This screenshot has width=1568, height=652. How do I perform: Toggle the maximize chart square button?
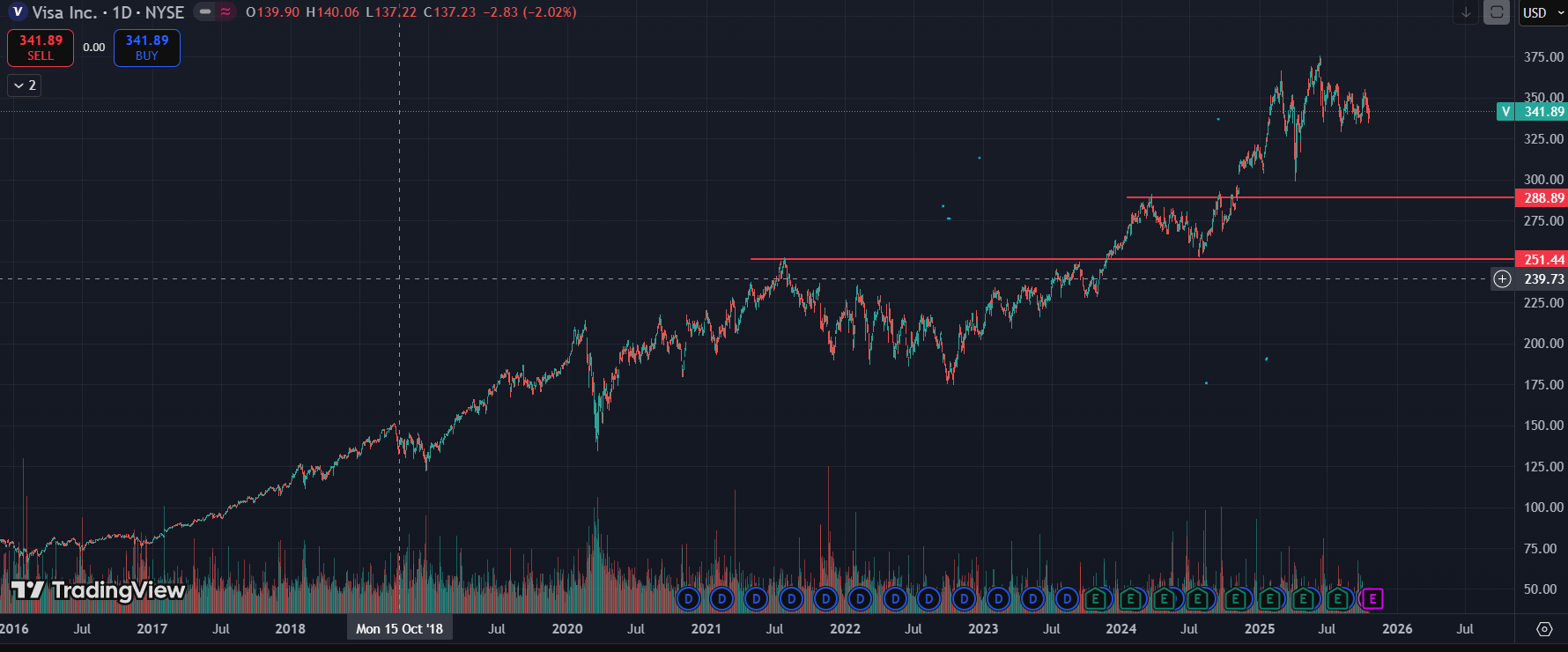pyautogui.click(x=1497, y=12)
